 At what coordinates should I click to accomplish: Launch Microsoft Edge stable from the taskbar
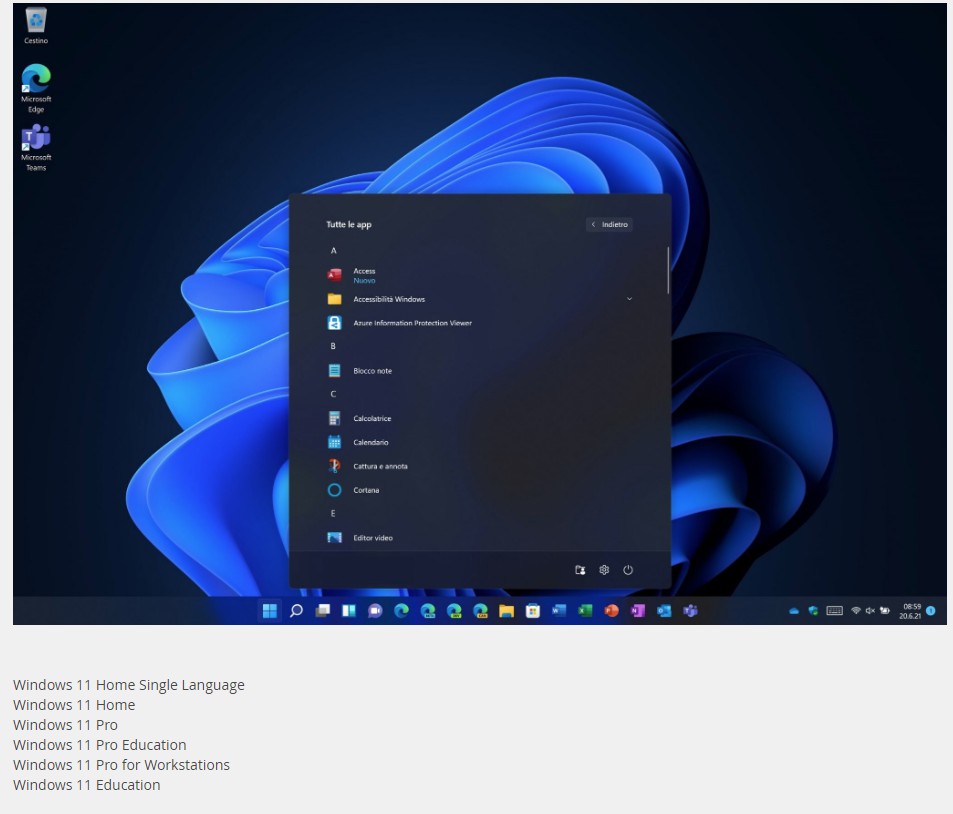pos(401,610)
